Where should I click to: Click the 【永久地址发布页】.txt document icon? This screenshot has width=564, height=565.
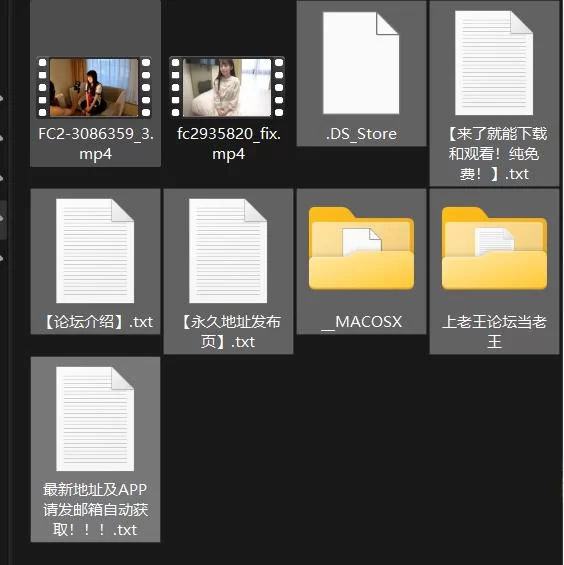click(228, 251)
